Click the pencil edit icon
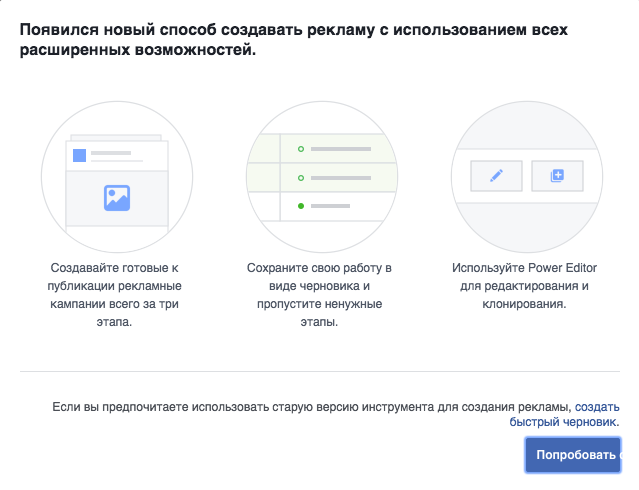Image resolution: width=639 pixels, height=490 pixels. click(x=496, y=176)
